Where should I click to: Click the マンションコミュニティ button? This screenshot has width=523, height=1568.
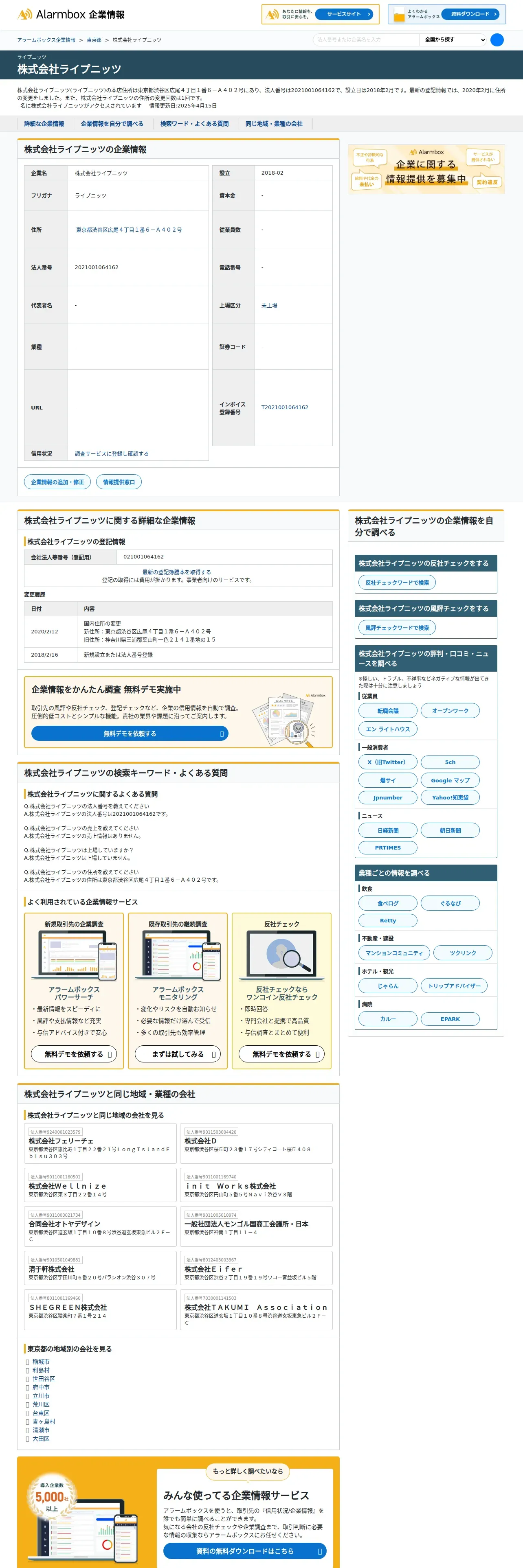pos(394,953)
